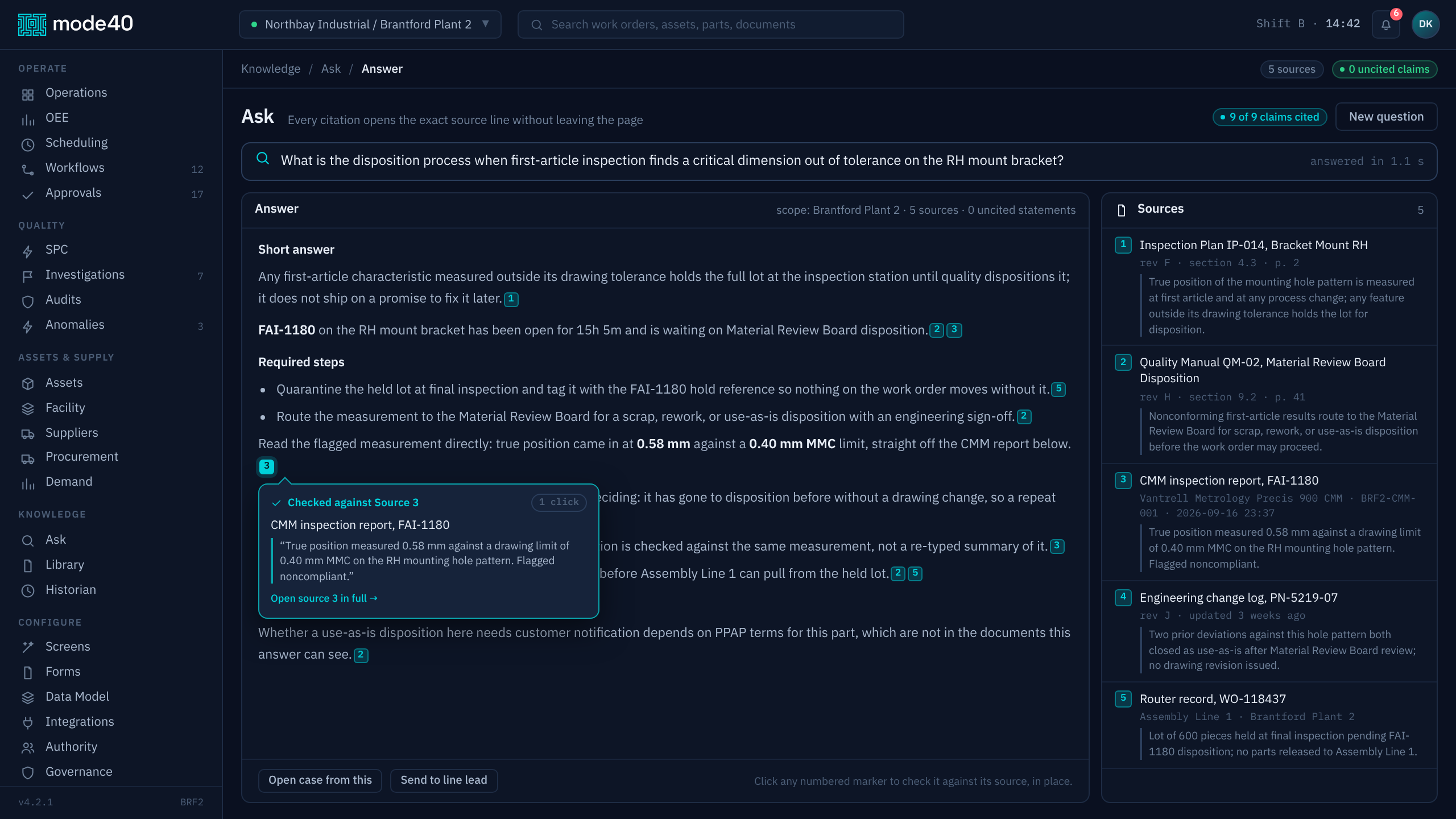The height and width of the screenshot is (819, 1456).
Task: Click the Sources panel document icon
Action: (1121, 210)
